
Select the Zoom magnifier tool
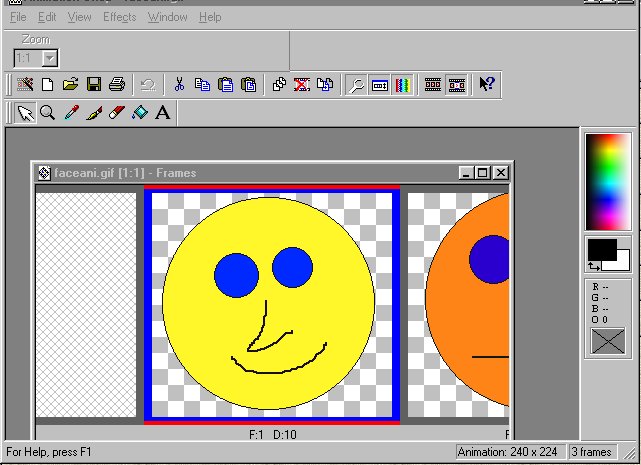(x=48, y=112)
